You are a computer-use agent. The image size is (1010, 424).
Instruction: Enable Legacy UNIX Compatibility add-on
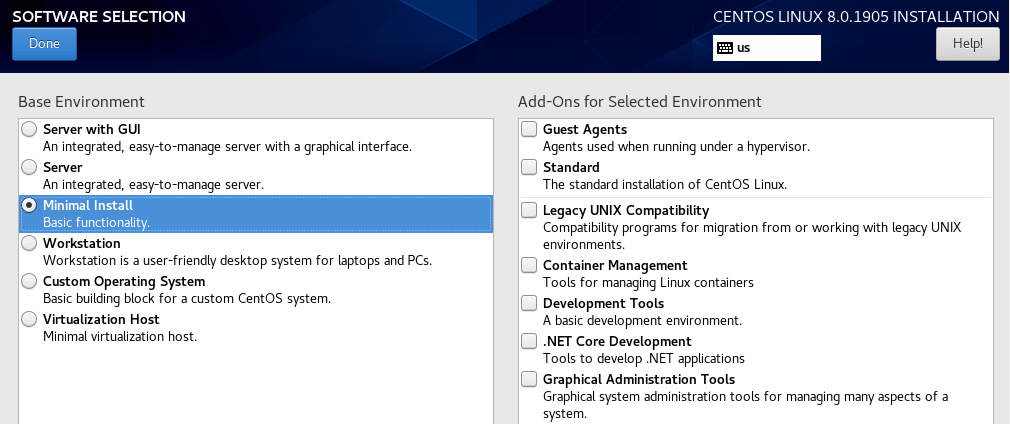tap(529, 210)
